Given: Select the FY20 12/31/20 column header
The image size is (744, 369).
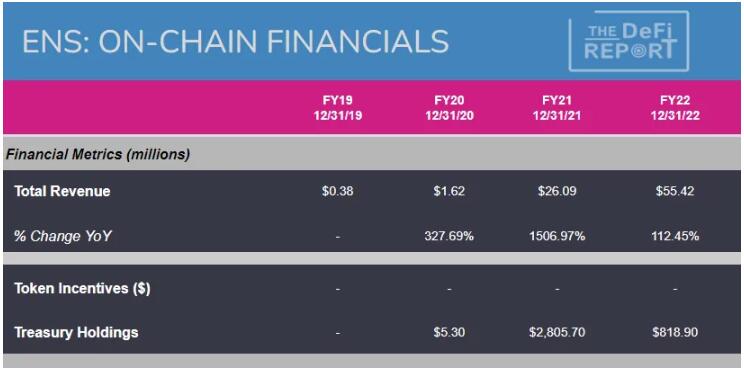Looking at the screenshot, I should pos(449,108).
